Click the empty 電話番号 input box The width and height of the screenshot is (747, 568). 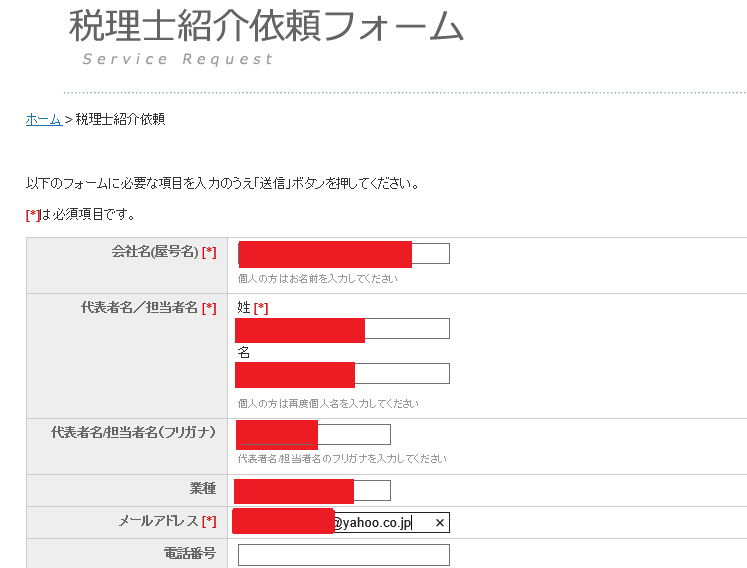(x=343, y=555)
